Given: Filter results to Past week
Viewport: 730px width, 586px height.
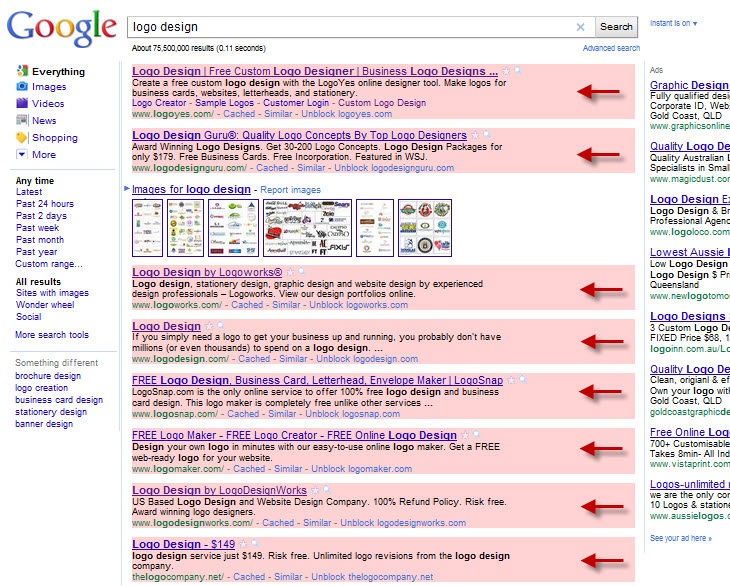Looking at the screenshot, I should pos(37,228).
